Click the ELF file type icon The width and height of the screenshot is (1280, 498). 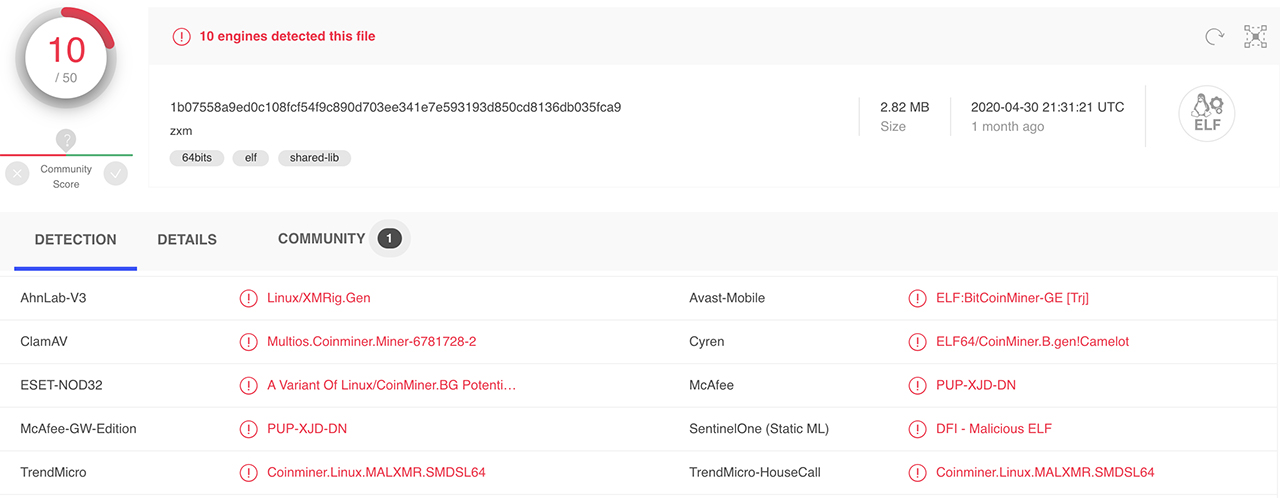click(1207, 114)
